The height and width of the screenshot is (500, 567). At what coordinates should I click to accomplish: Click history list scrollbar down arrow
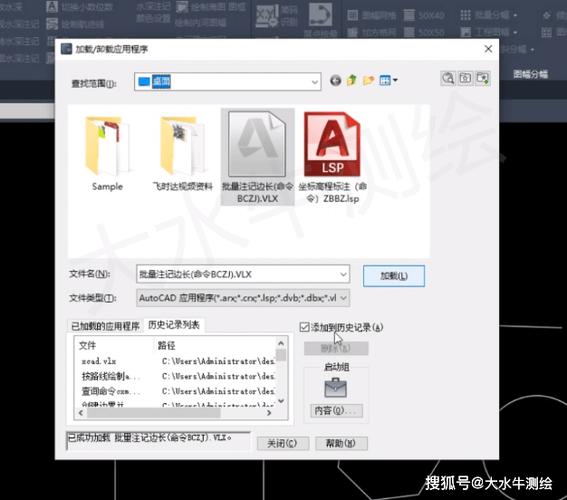point(281,401)
